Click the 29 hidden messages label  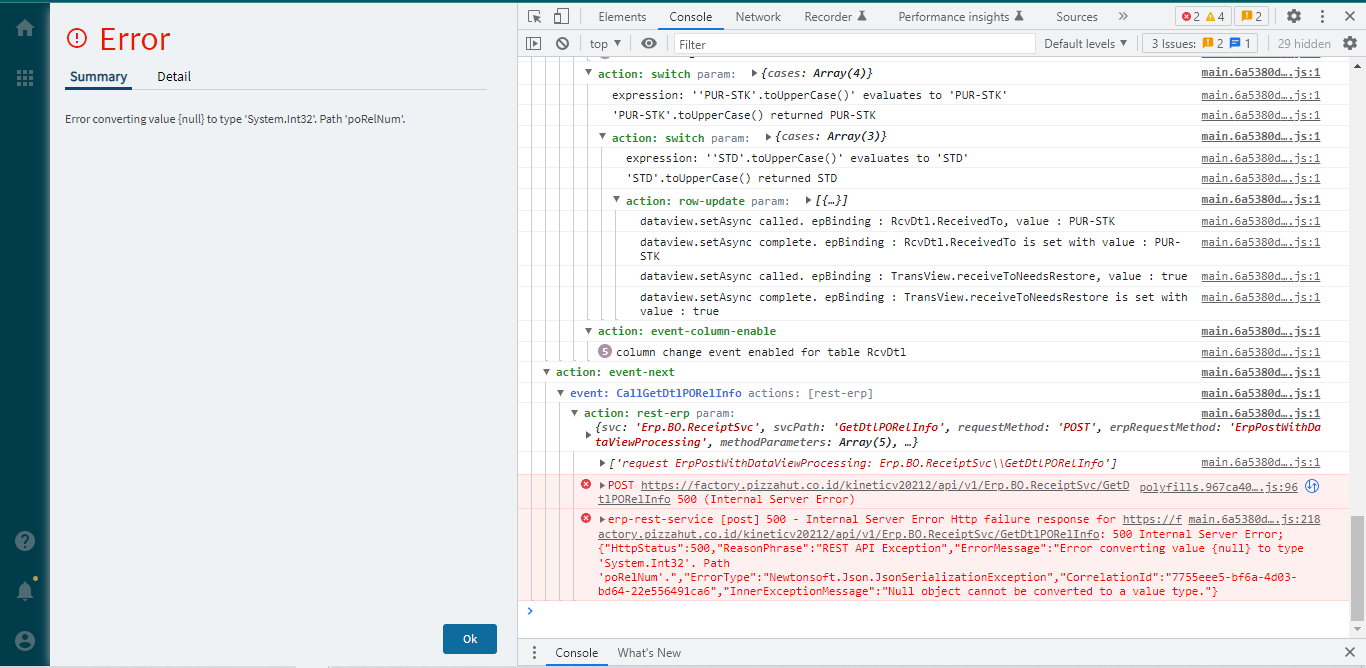click(1304, 43)
